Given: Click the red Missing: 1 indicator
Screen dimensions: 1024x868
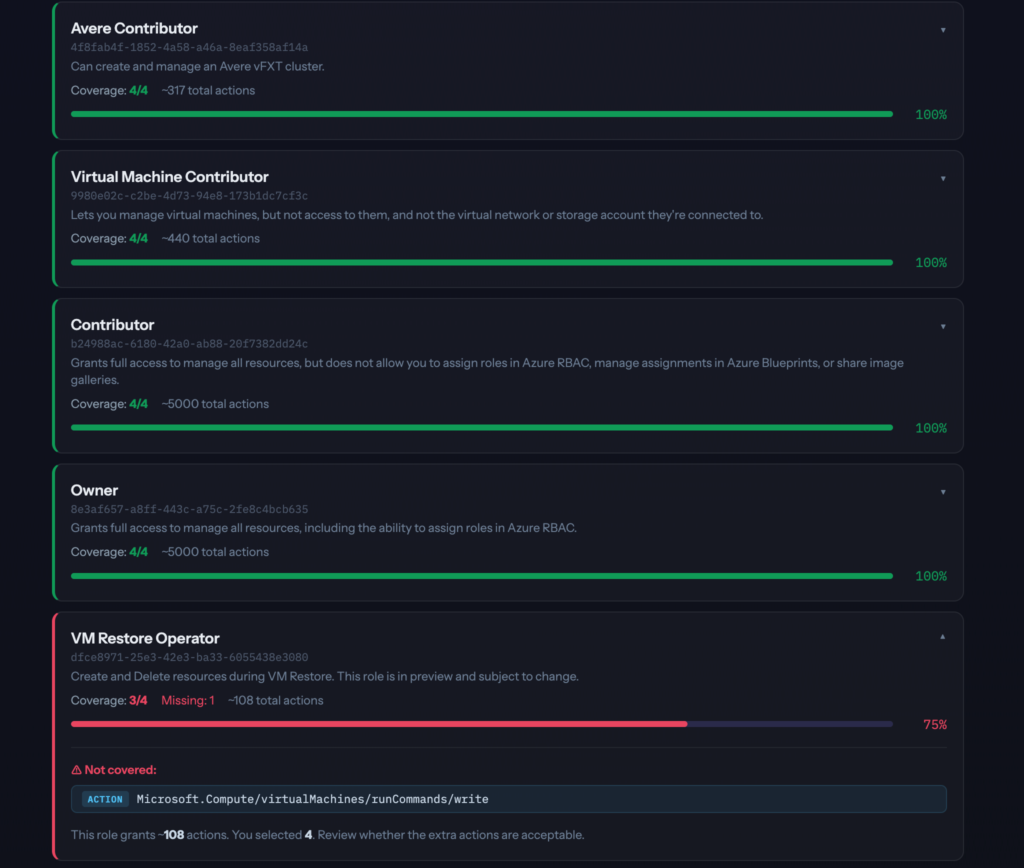Looking at the screenshot, I should point(188,700).
